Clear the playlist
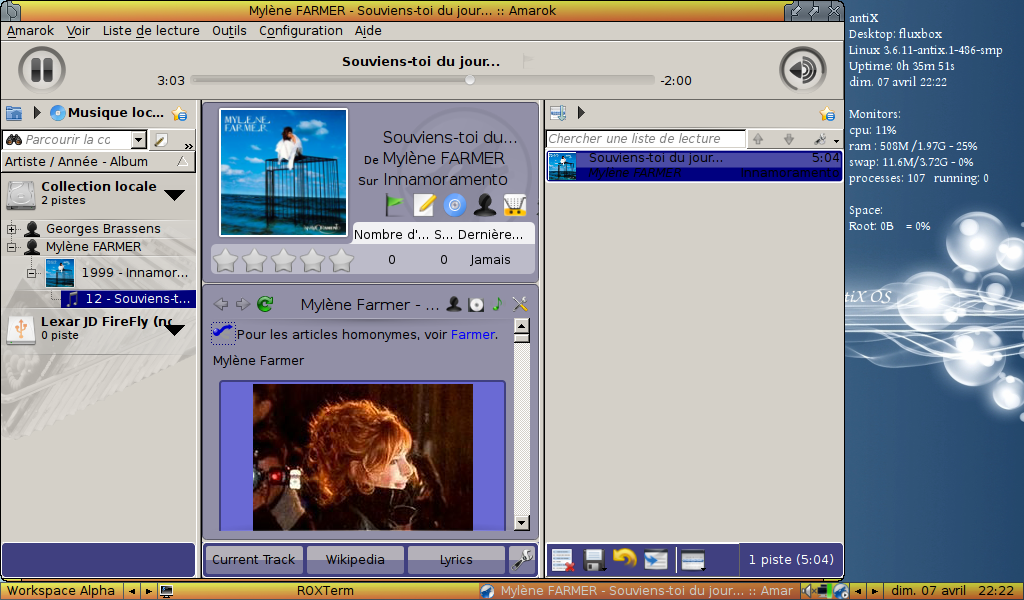The width and height of the screenshot is (1024, 600). tap(562, 560)
